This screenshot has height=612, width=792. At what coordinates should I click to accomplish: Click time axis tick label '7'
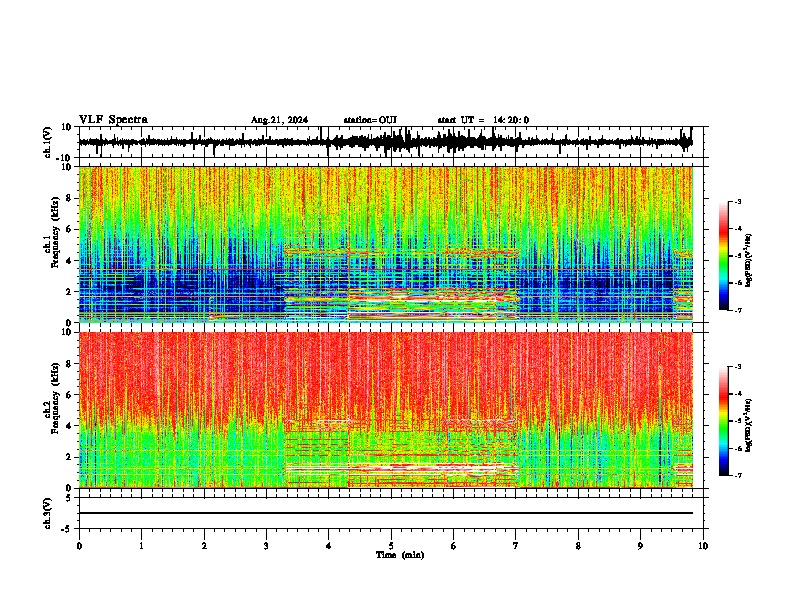tap(516, 546)
